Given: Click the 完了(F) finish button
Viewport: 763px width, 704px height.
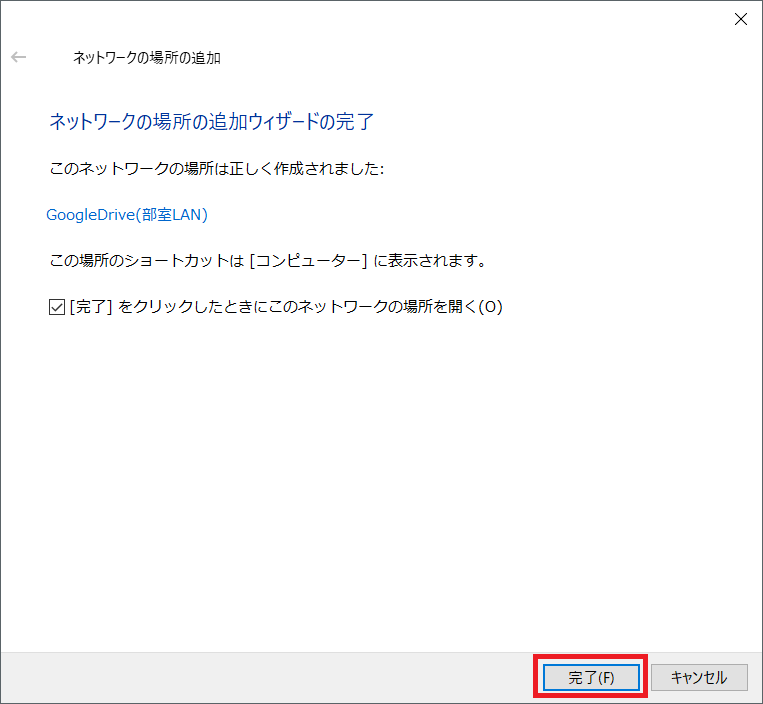Looking at the screenshot, I should [x=590, y=677].
